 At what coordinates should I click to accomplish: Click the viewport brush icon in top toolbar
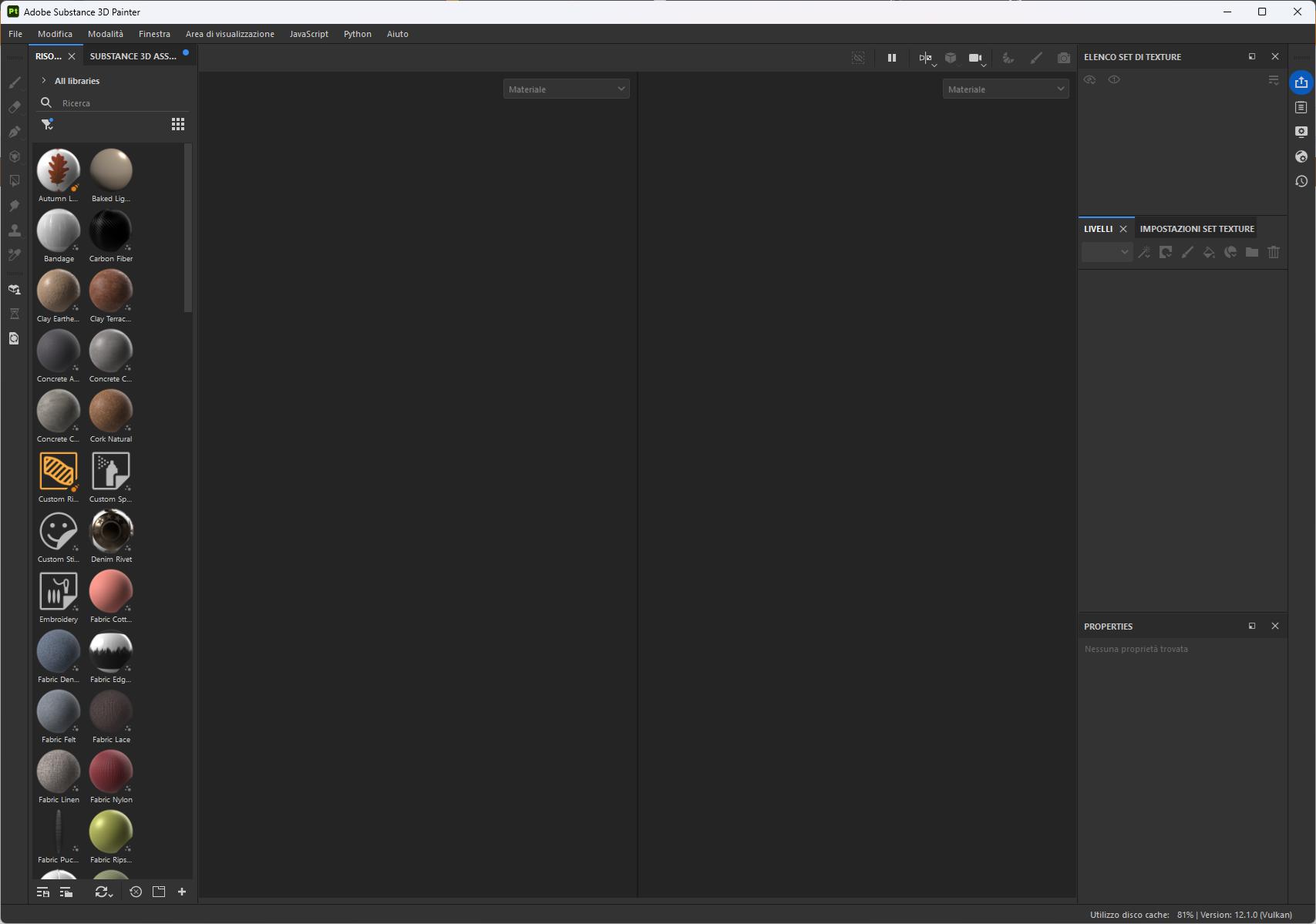click(1036, 58)
